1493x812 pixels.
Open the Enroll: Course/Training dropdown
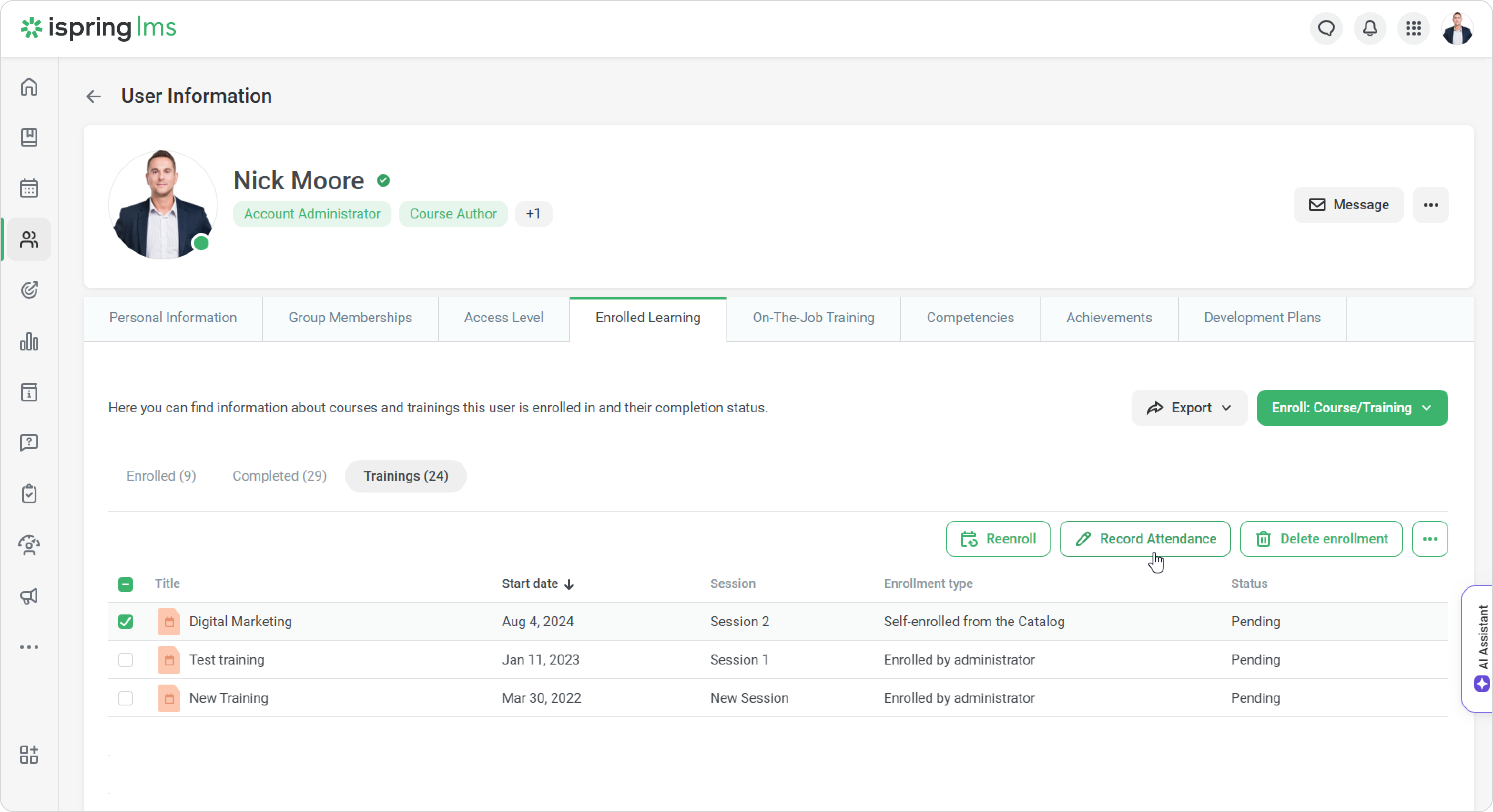1352,407
